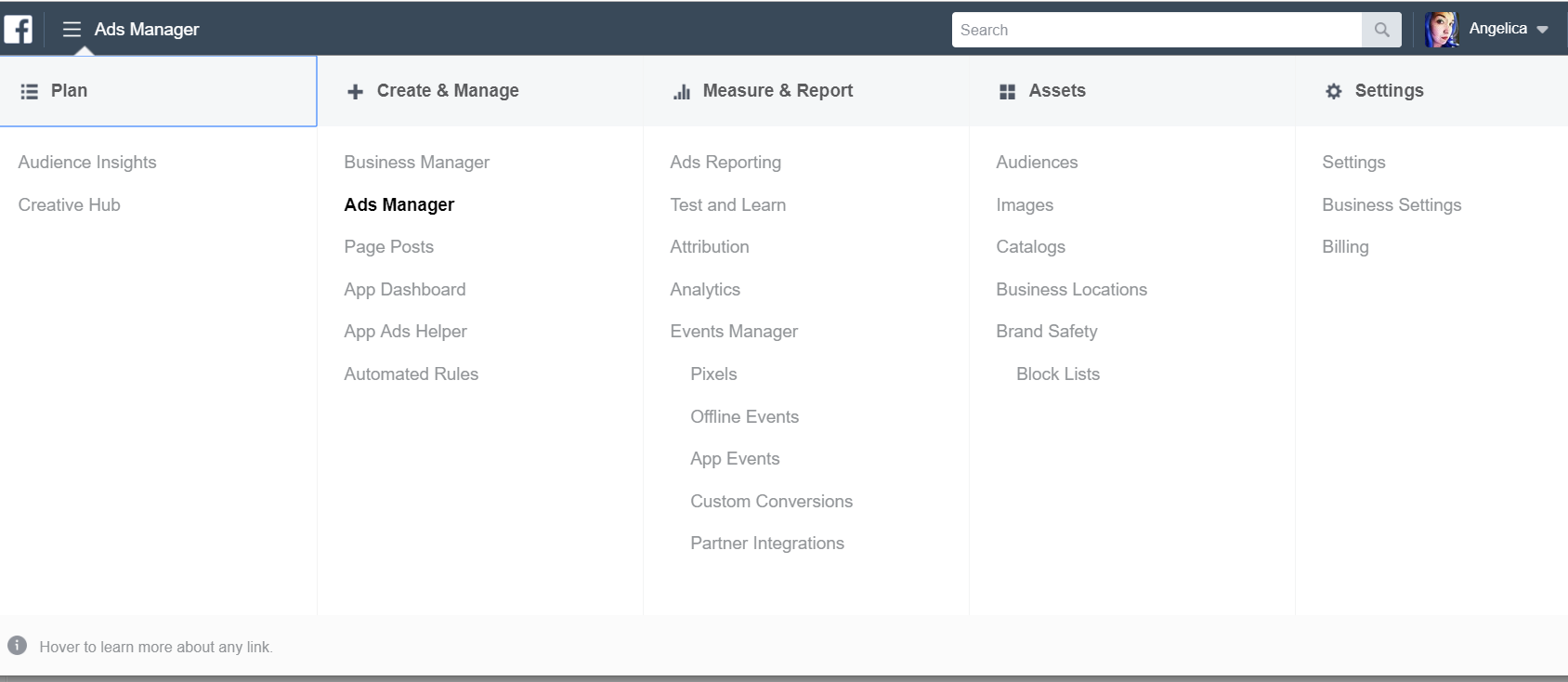Open Business Locations
This screenshot has width=1568, height=682.
[x=1071, y=290]
